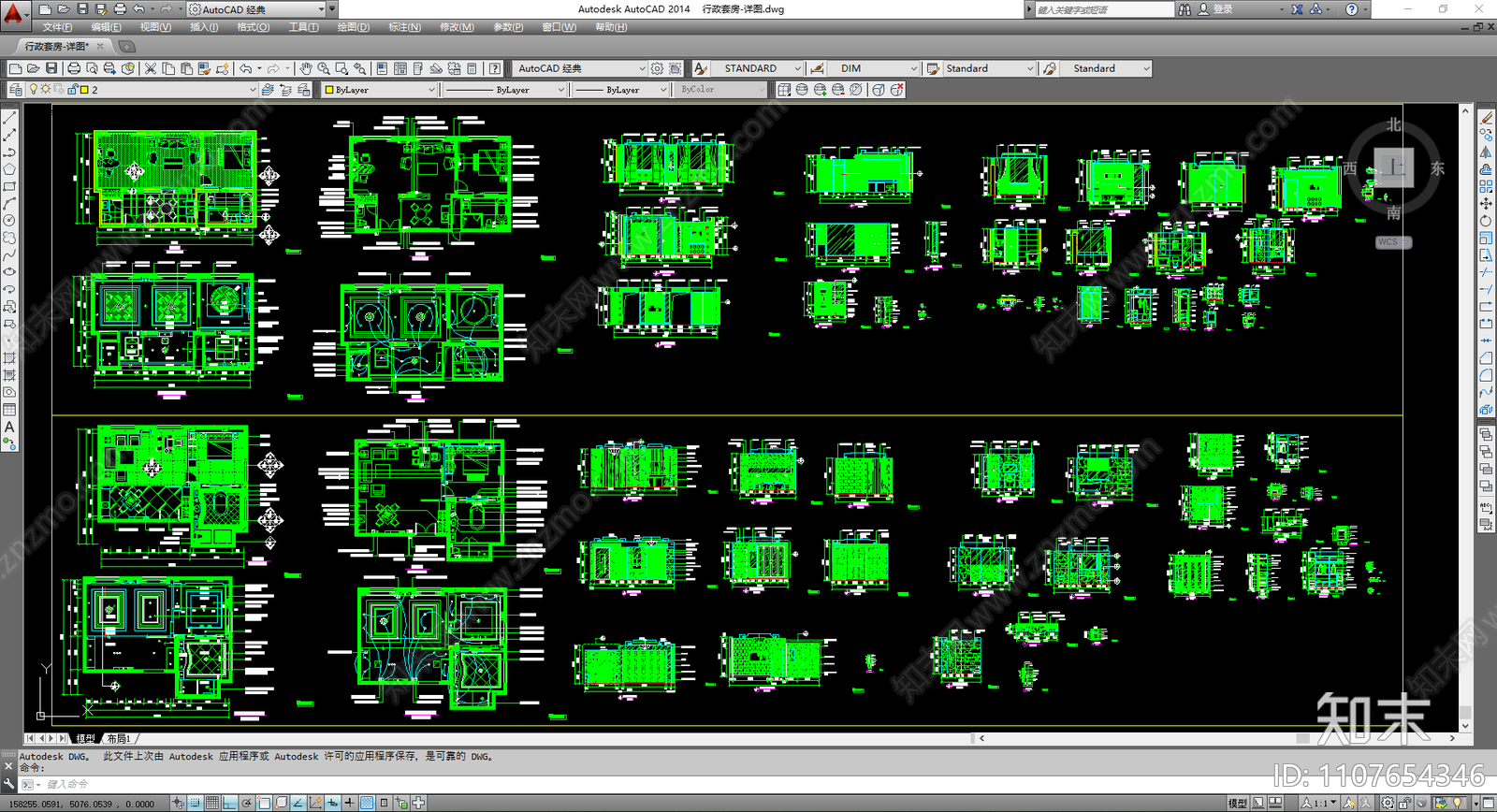
Task: Click the Plot printer icon
Action: tap(74, 68)
